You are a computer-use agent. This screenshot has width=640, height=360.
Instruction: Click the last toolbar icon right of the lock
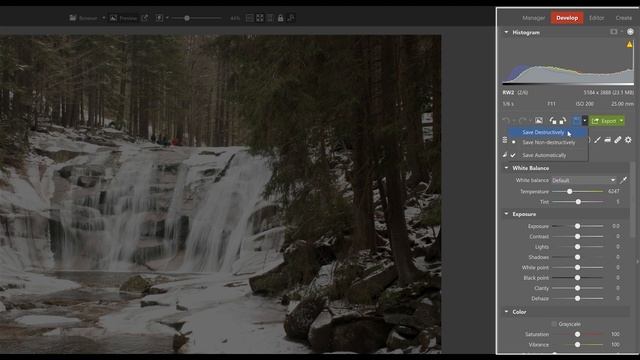click(x=291, y=18)
